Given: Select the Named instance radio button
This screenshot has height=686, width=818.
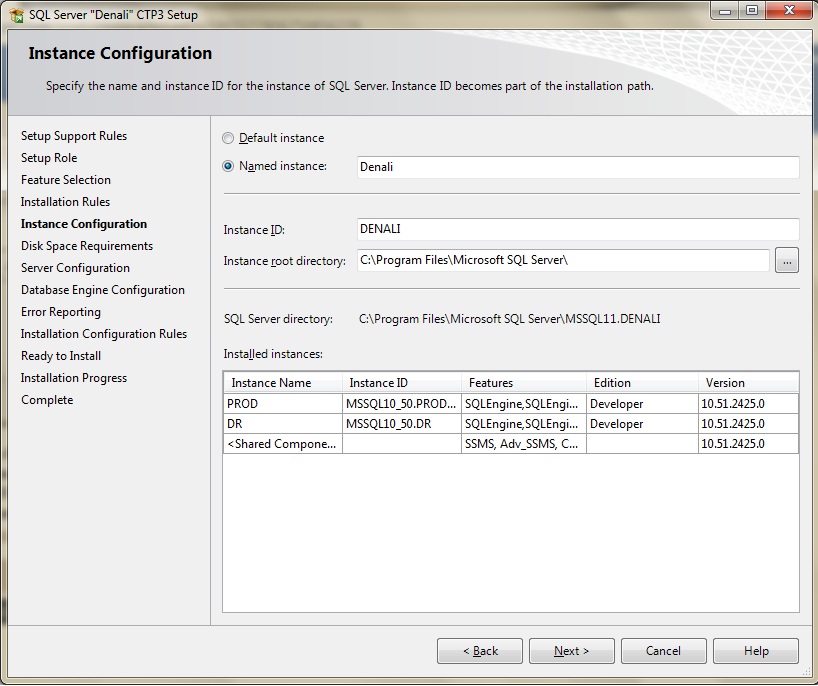Looking at the screenshot, I should tap(229, 167).
